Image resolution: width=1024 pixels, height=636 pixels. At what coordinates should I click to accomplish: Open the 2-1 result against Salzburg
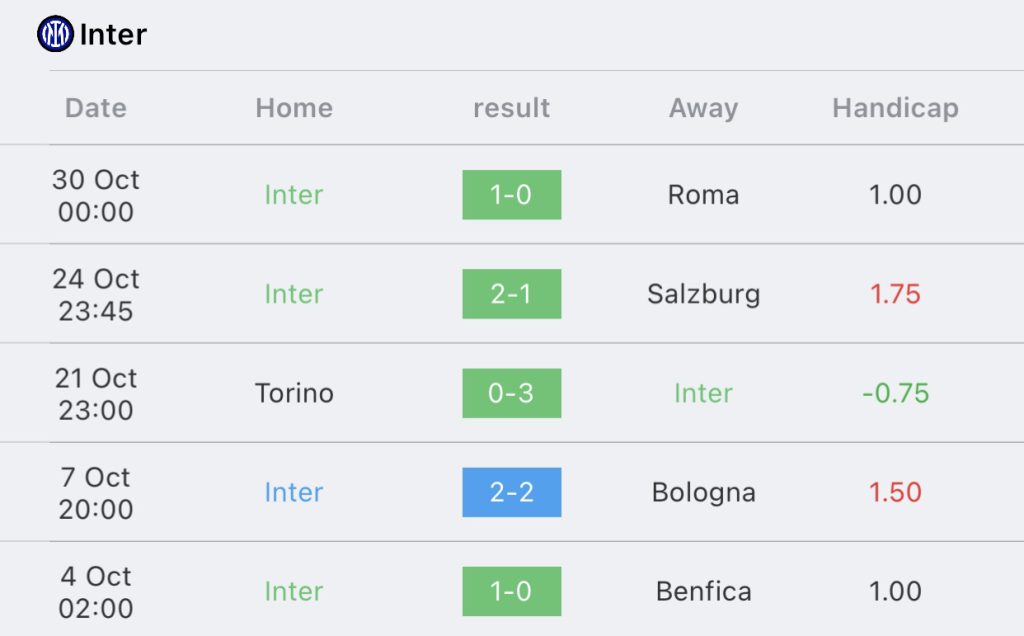(511, 294)
